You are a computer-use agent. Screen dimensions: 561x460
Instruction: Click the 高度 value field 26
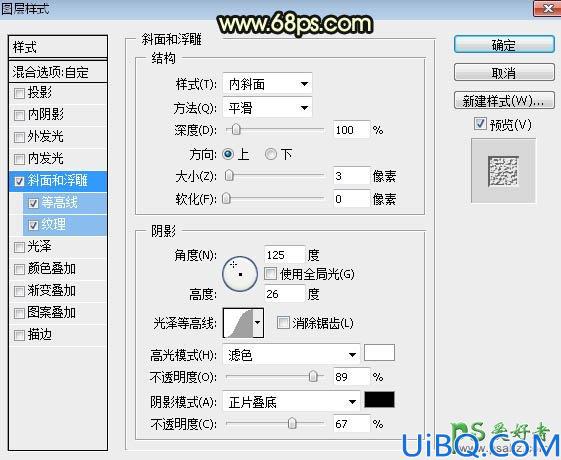pos(284,294)
